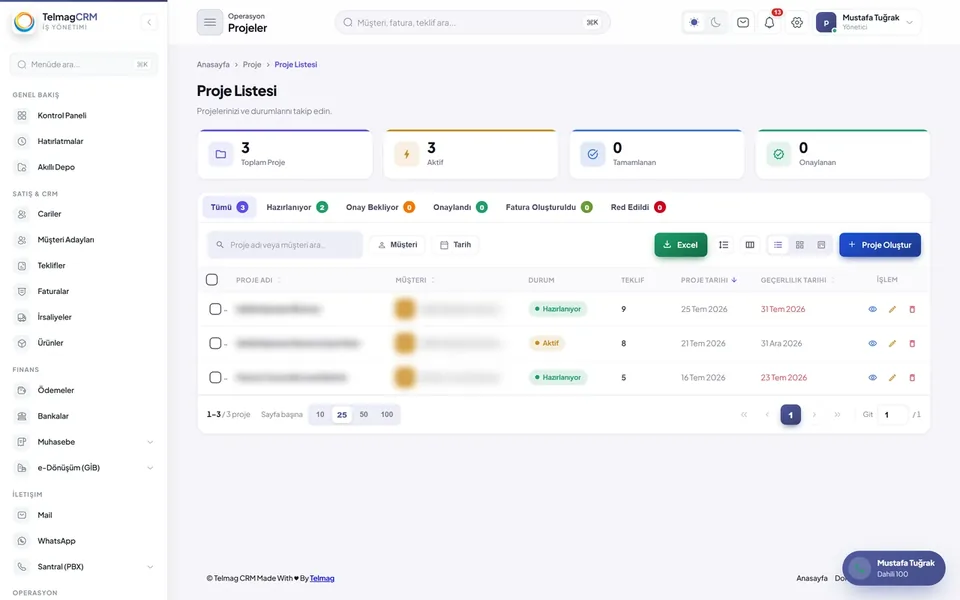
Task: Open notifications bell with 13 badge
Action: 770,23
